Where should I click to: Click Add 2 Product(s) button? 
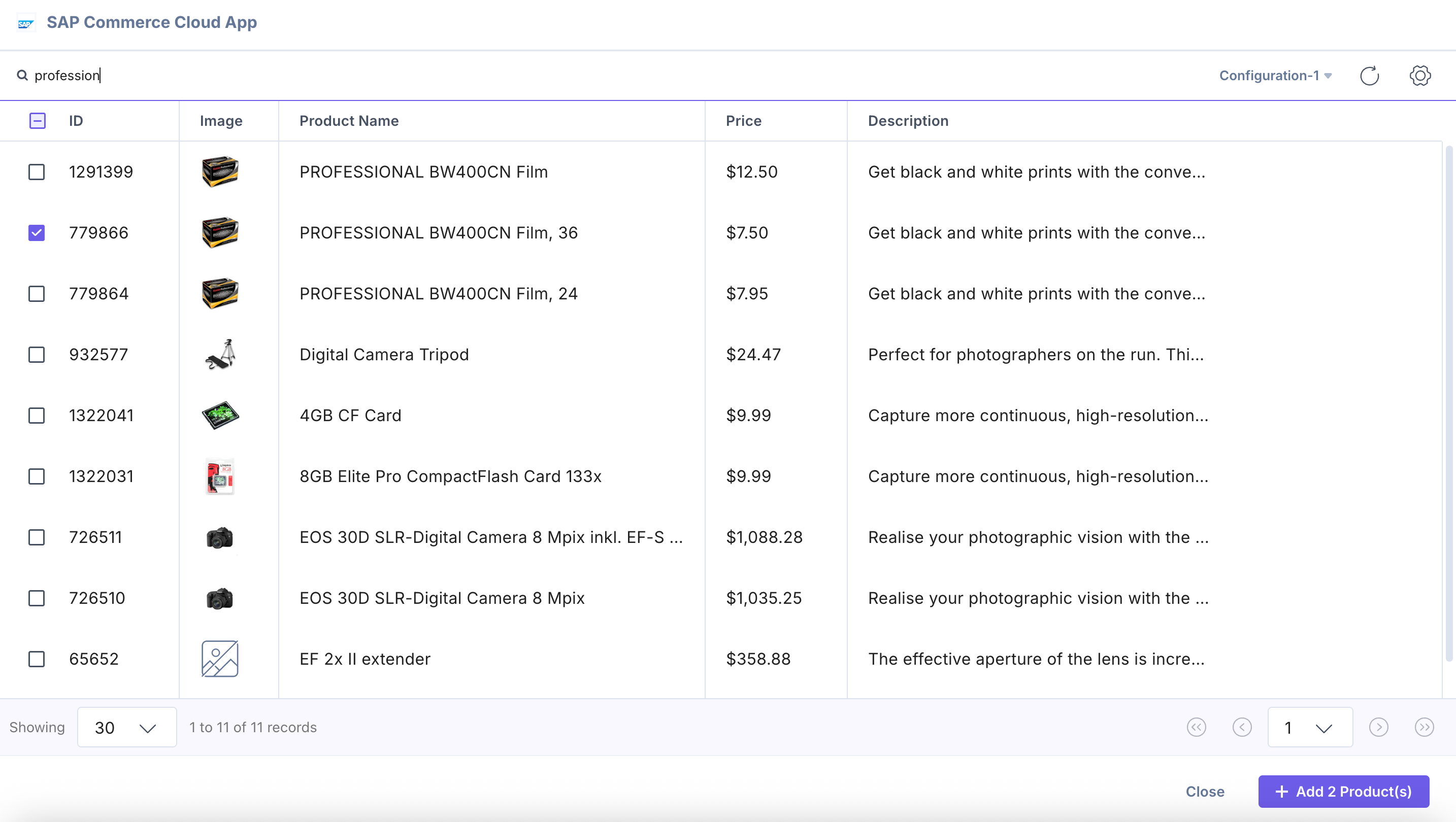coord(1343,792)
